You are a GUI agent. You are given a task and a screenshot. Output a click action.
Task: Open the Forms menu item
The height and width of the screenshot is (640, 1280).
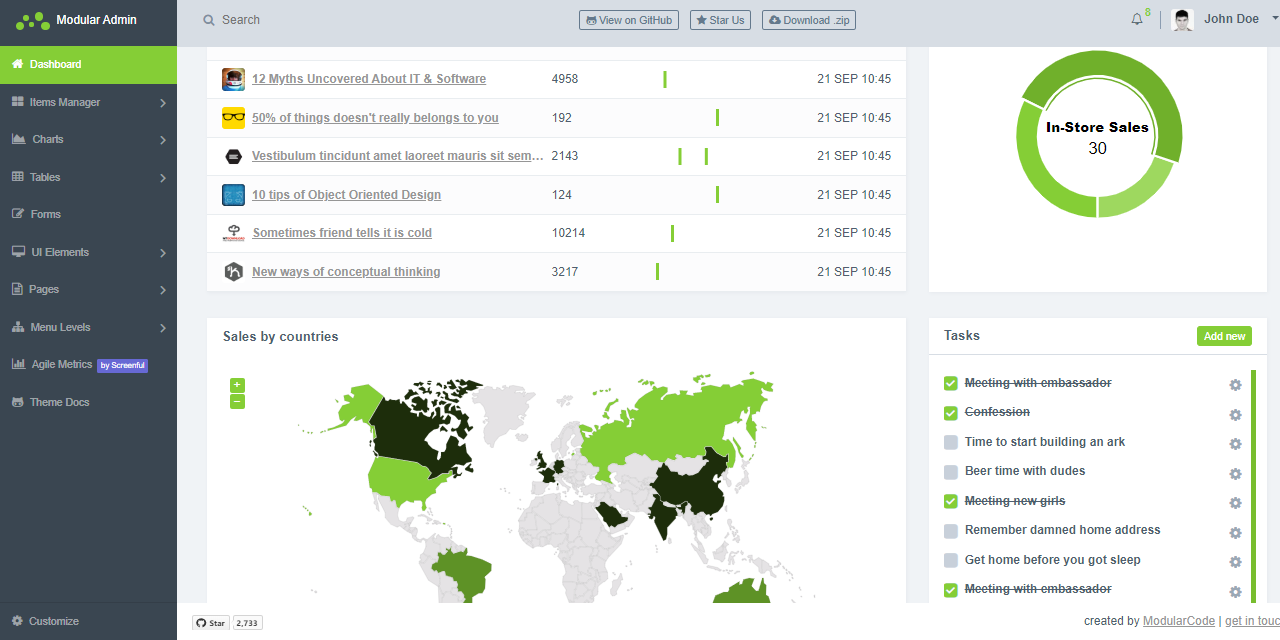click(x=88, y=214)
